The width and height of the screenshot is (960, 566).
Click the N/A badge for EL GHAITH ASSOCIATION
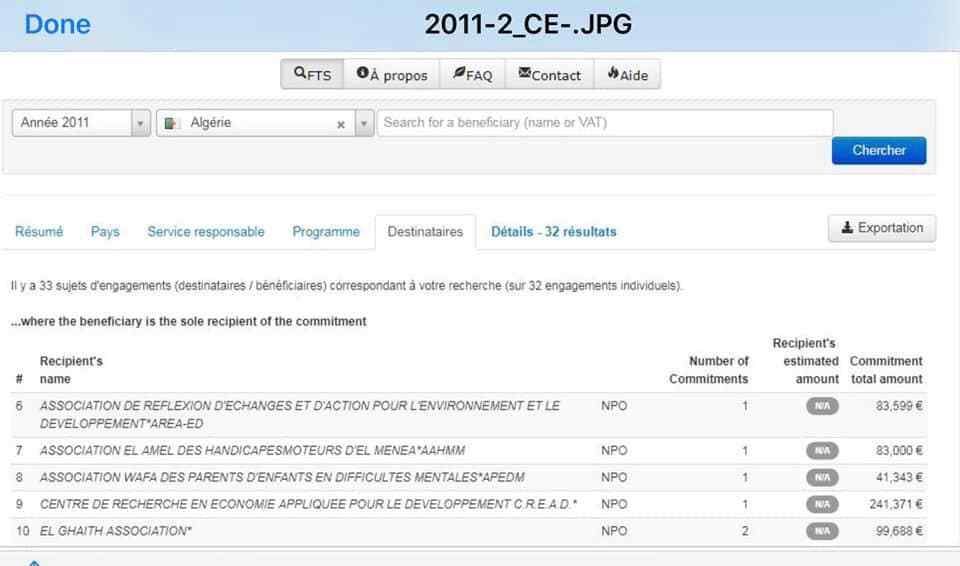point(822,531)
